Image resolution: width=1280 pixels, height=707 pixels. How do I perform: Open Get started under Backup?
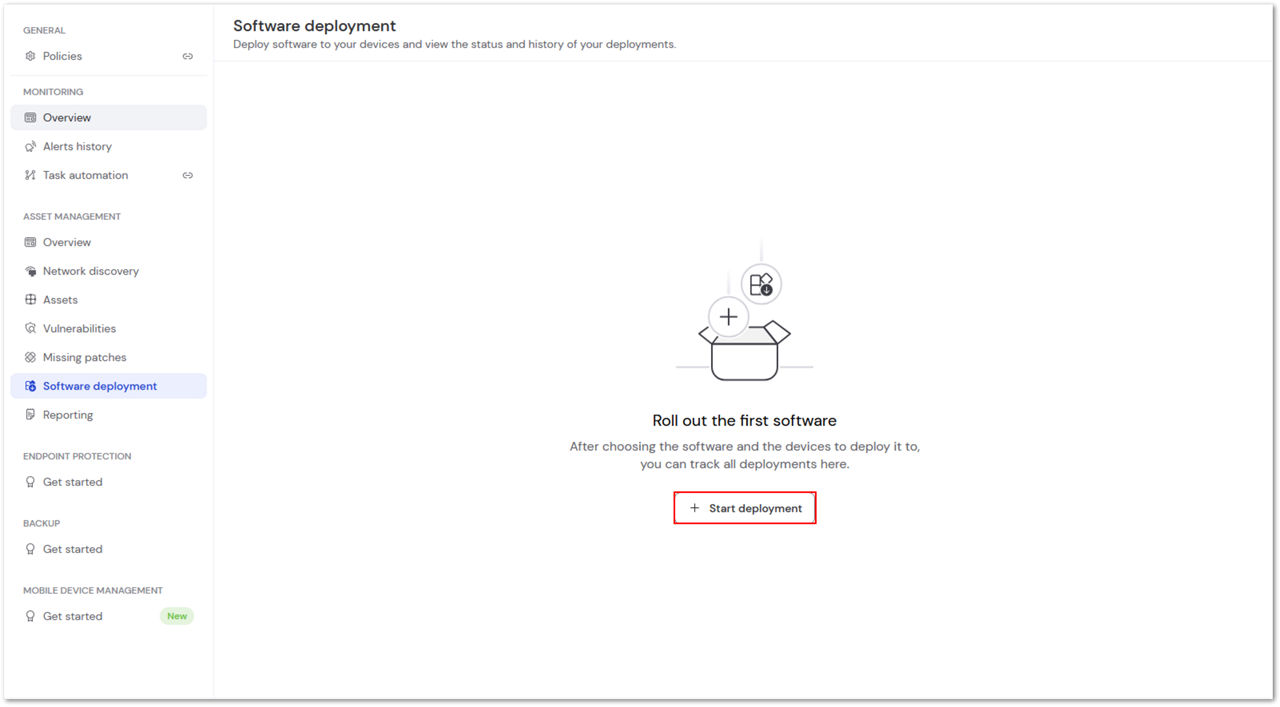[x=109, y=549]
